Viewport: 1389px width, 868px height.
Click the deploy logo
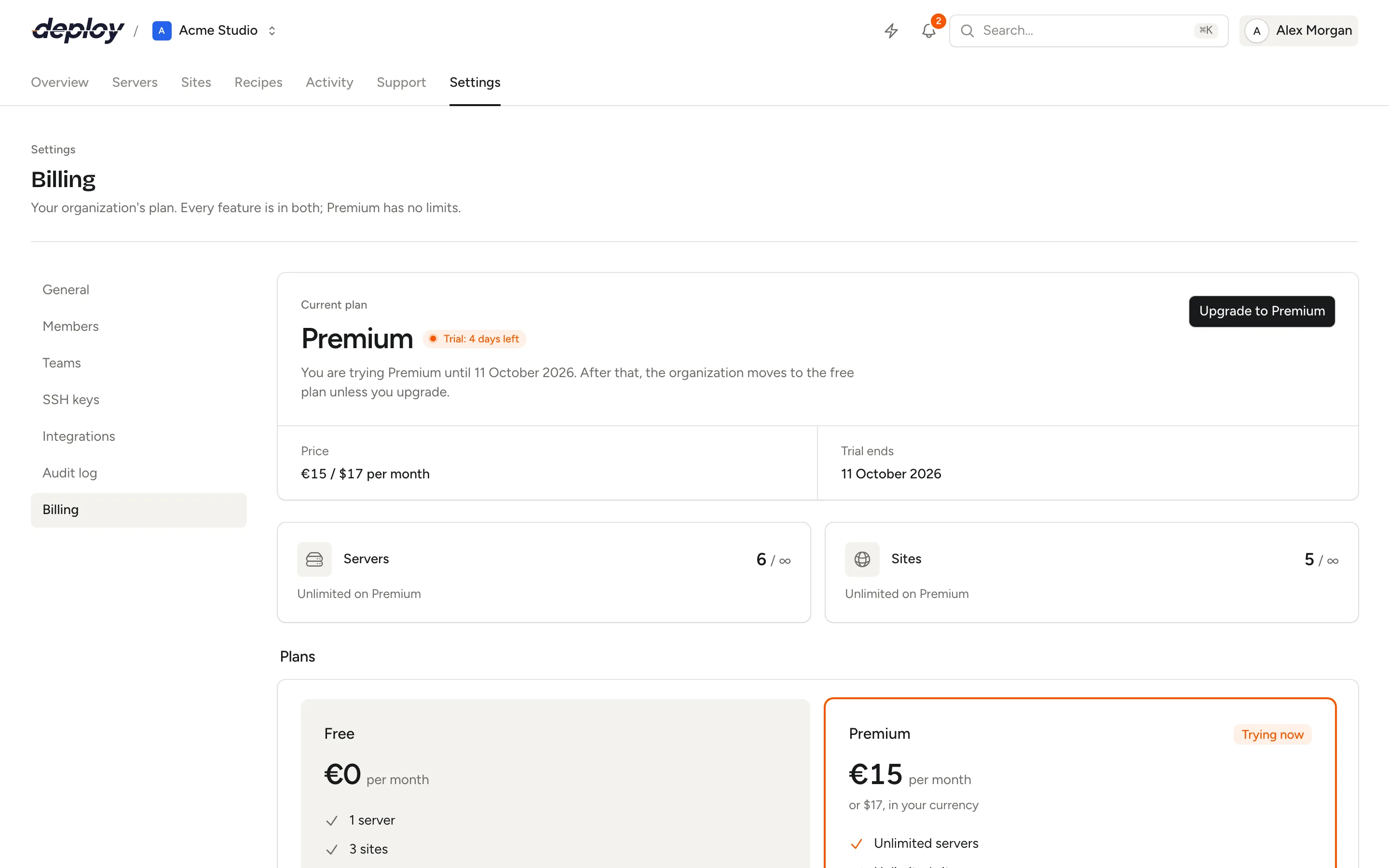click(78, 30)
